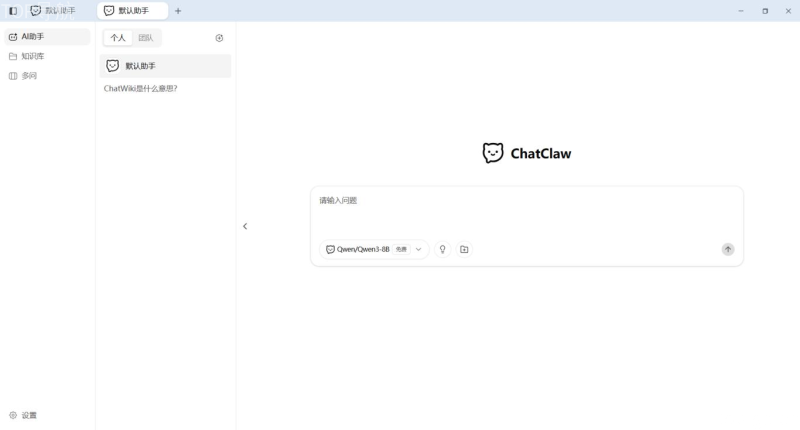
Task: Open conversation ChatWiki是什么意思?
Action: click(140, 89)
